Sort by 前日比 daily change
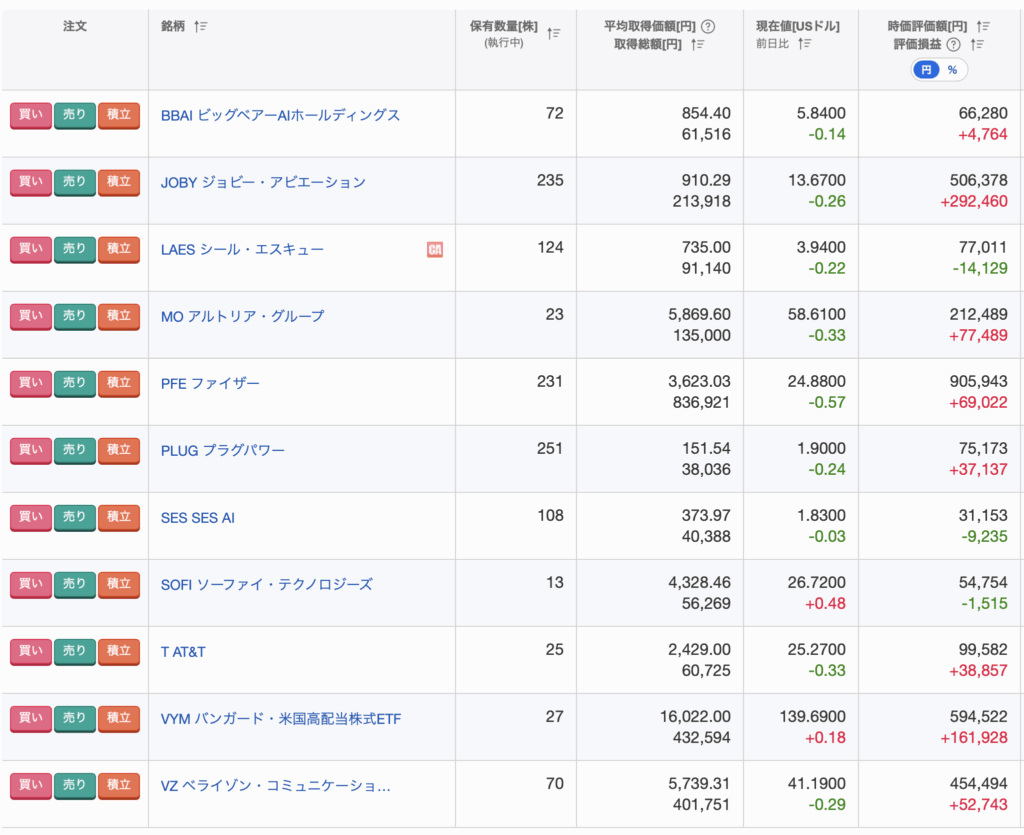The width and height of the screenshot is (1024, 835). (804, 44)
